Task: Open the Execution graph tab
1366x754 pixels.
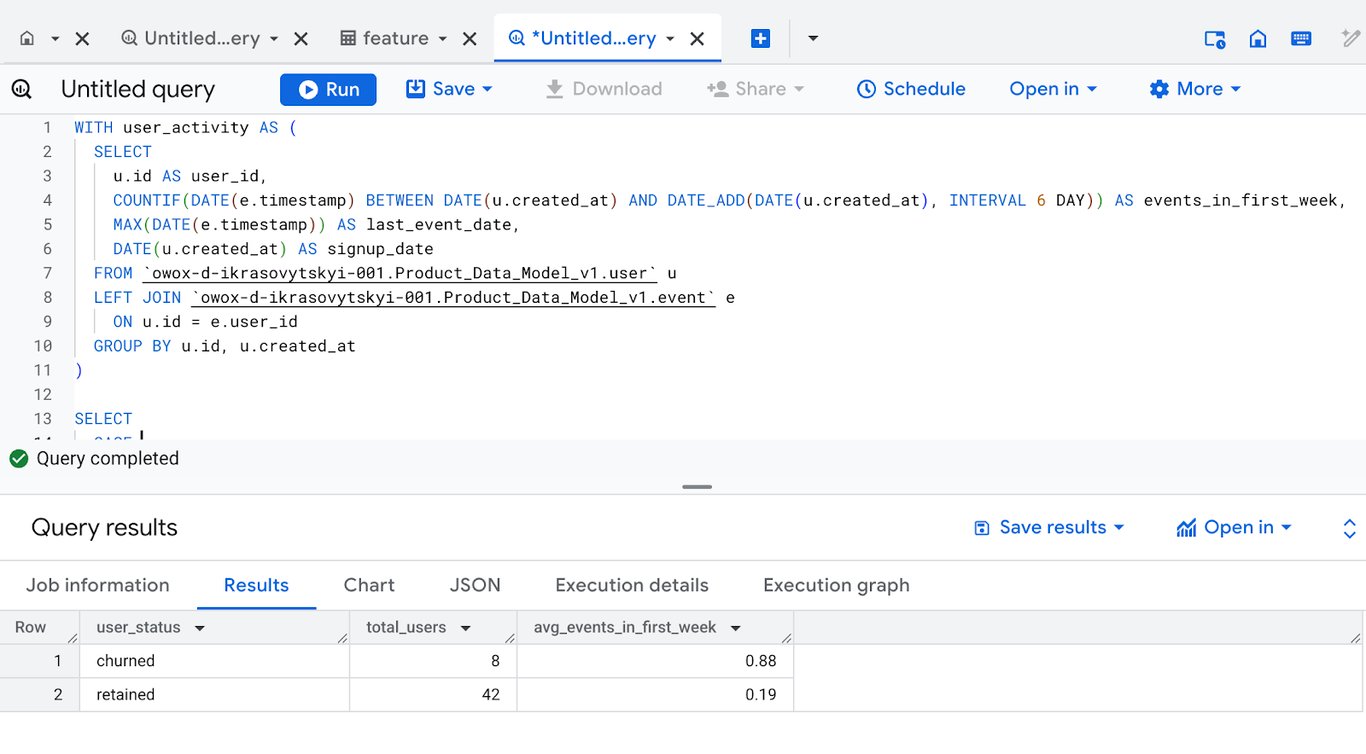Action: 836,586
